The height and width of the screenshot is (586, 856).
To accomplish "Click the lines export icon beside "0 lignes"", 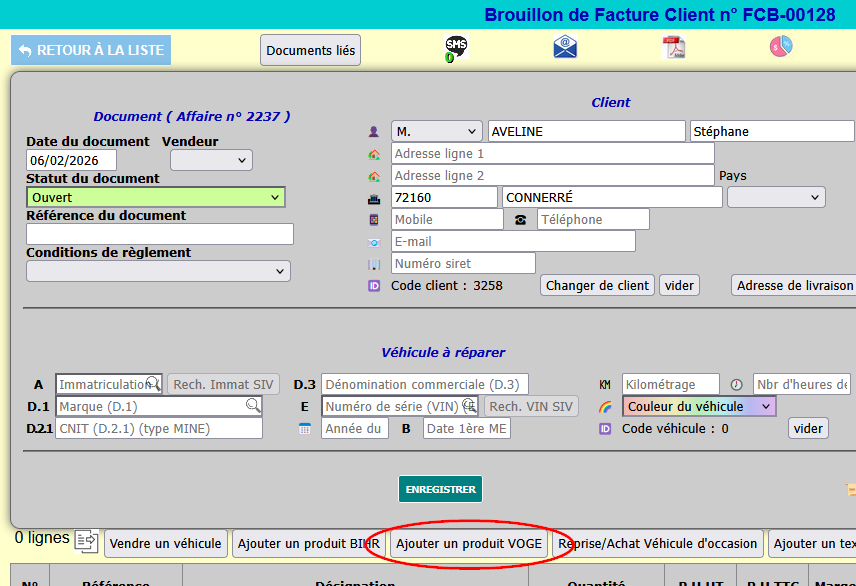I will (87, 541).
